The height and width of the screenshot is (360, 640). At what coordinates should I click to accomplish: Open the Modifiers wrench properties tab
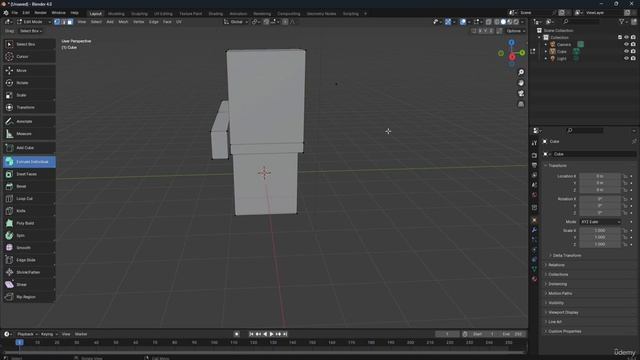[x=534, y=230]
